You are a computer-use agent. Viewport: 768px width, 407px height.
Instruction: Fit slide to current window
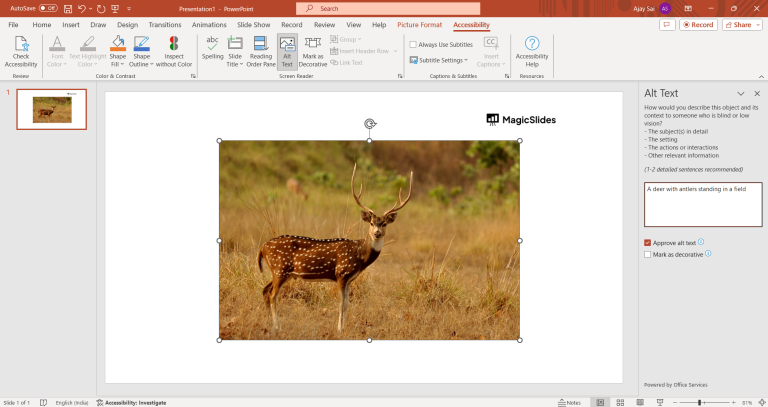tap(762, 403)
